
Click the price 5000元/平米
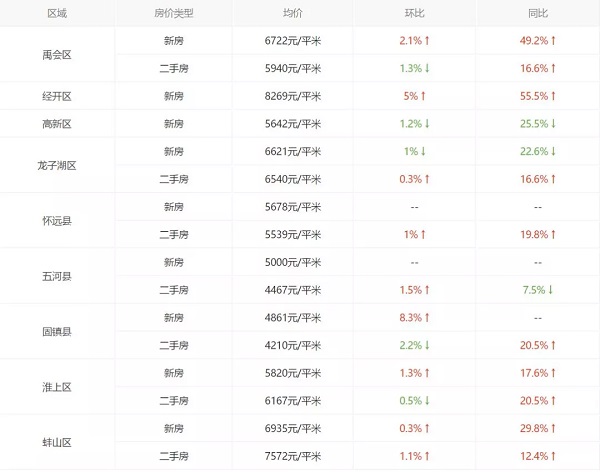point(293,262)
